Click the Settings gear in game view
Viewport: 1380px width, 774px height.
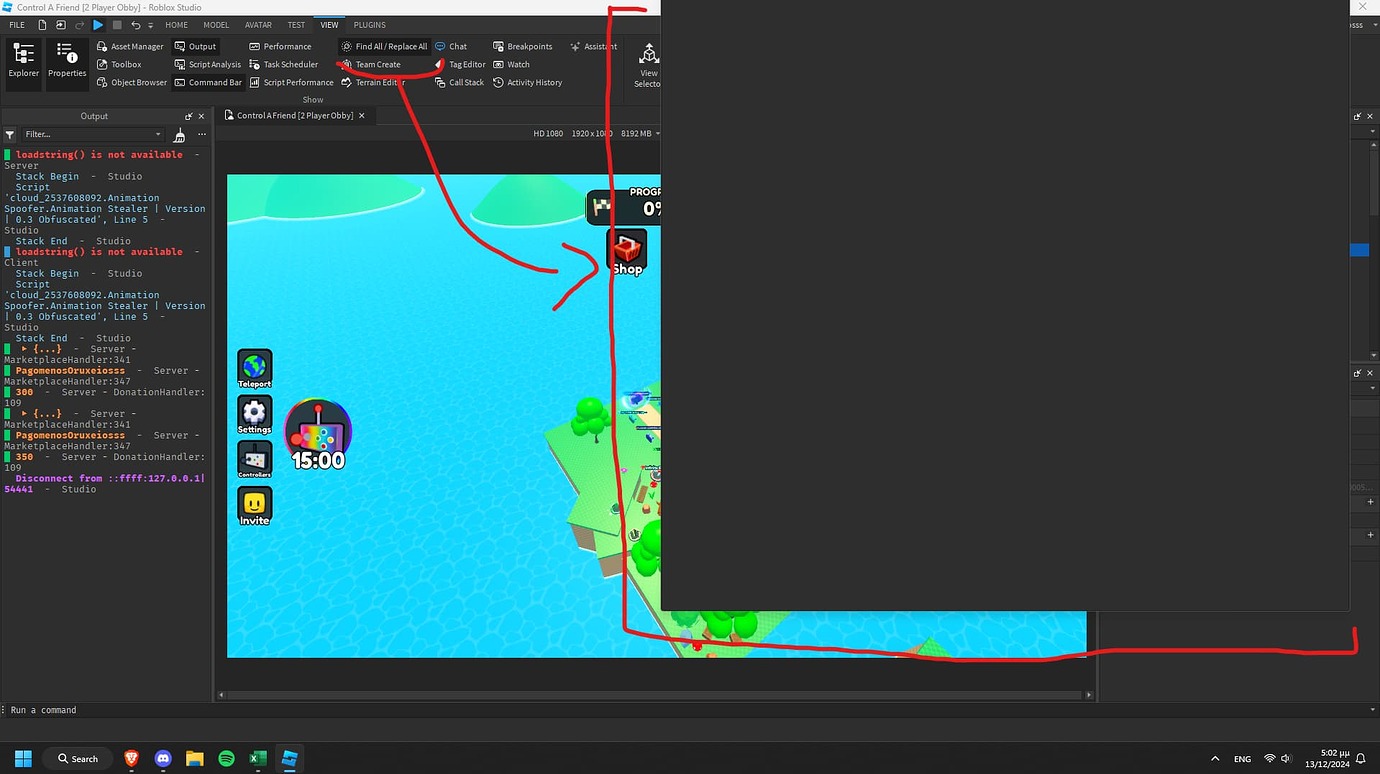pyautogui.click(x=255, y=415)
